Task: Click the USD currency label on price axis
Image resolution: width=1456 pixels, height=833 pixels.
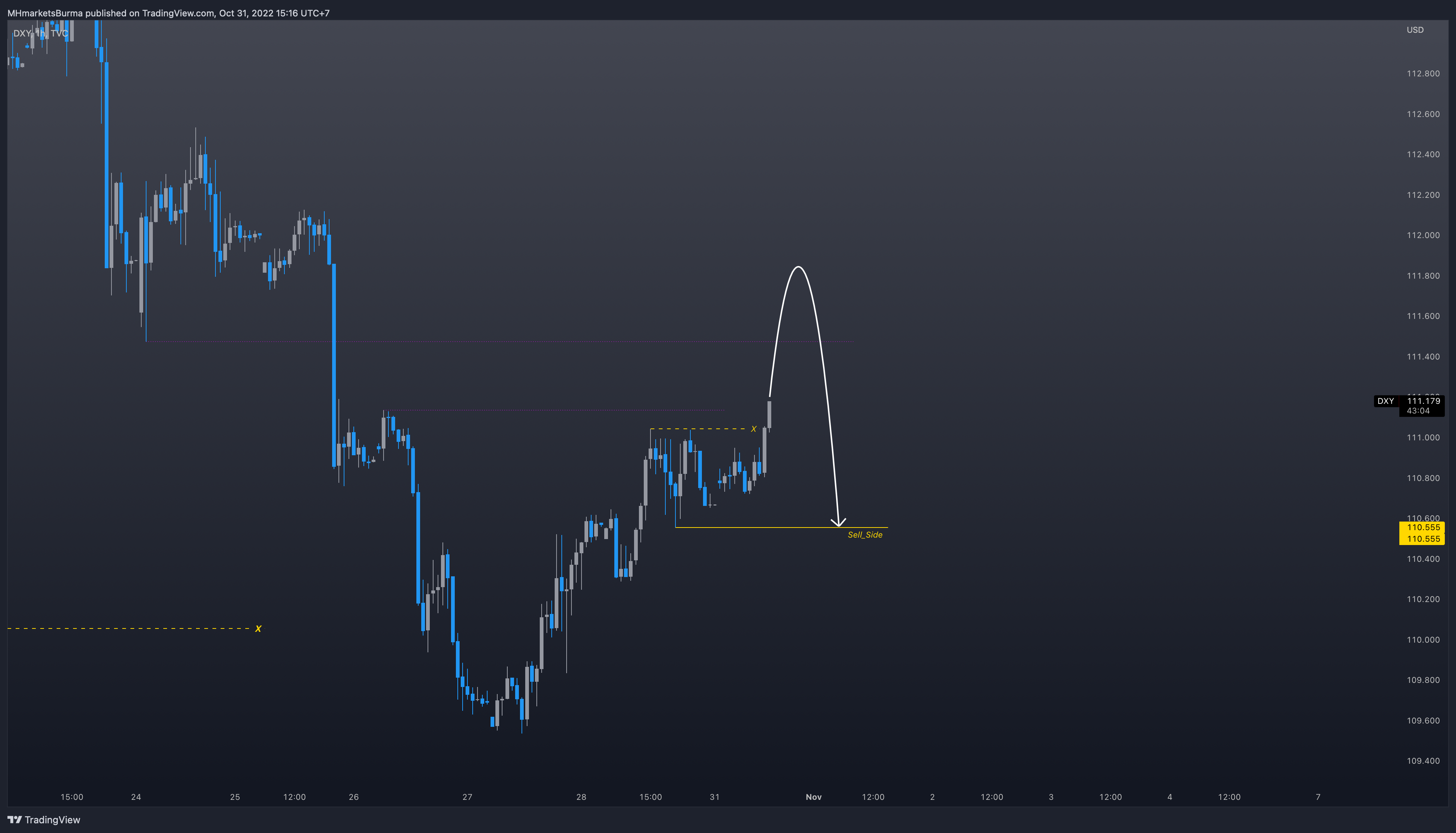Action: 1415,30
